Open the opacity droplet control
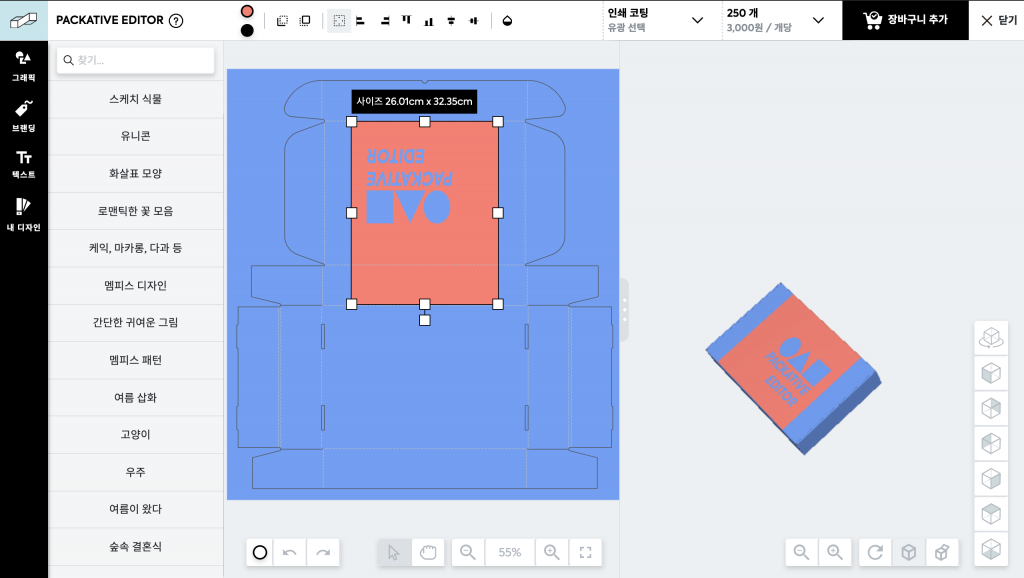Viewport: 1024px width, 578px height. coord(507,21)
